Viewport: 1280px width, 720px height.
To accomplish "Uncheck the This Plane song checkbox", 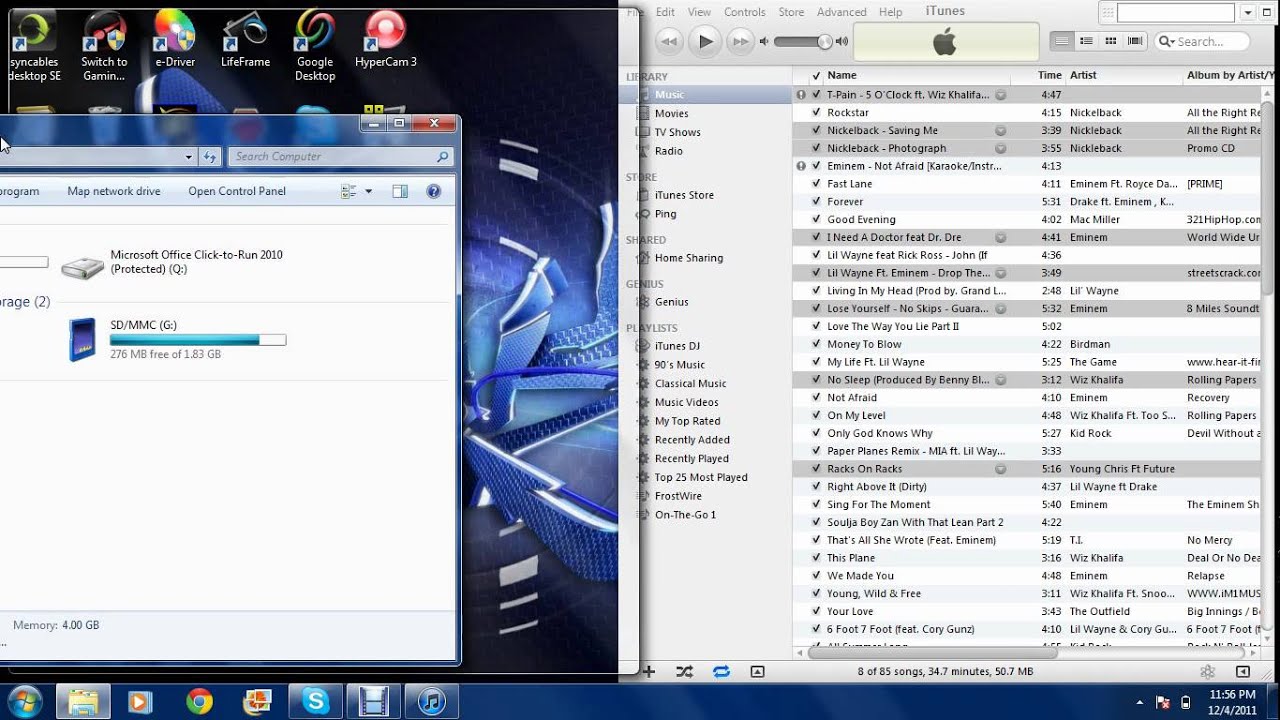I will pyautogui.click(x=816, y=558).
